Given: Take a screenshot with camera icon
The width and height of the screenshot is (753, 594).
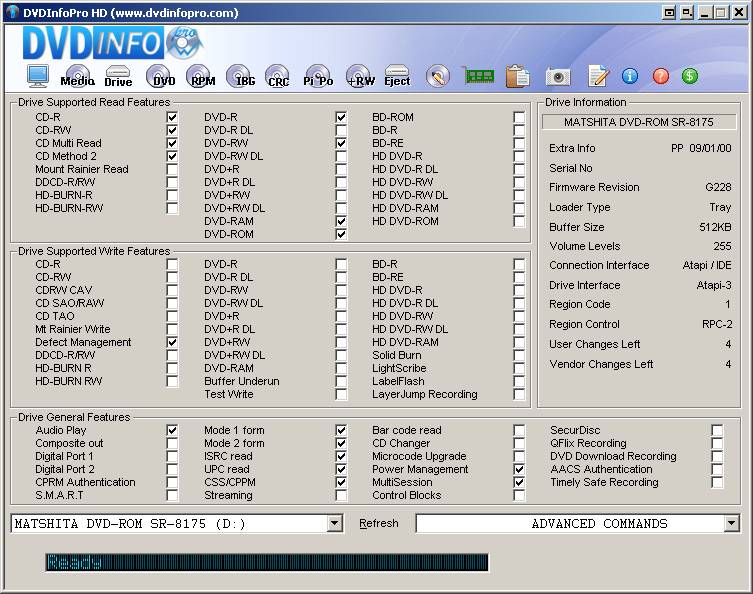Looking at the screenshot, I should click(558, 77).
